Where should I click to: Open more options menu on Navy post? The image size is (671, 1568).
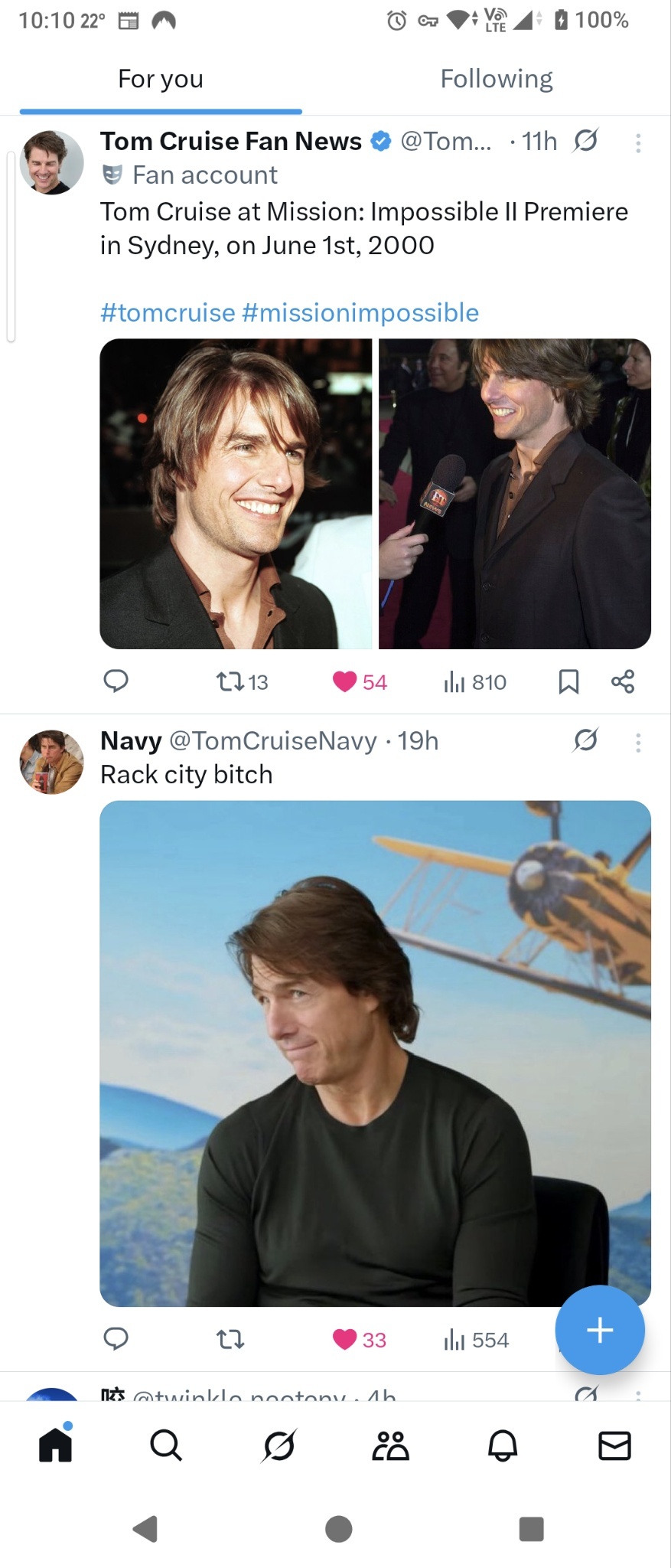coord(638,743)
